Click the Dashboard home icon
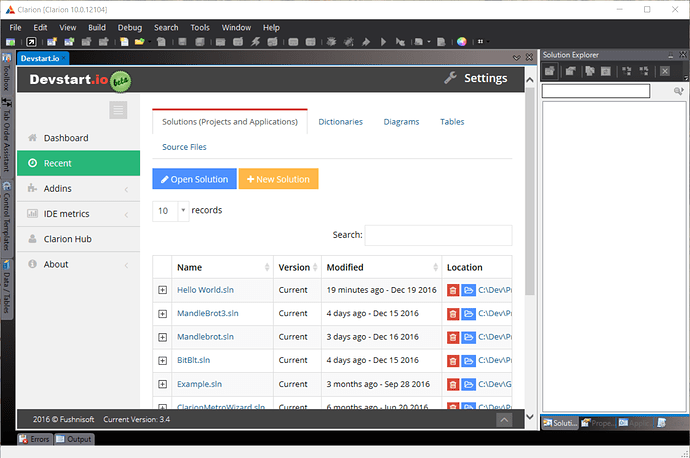Viewport: 690px width, 458px height. tap(32, 138)
